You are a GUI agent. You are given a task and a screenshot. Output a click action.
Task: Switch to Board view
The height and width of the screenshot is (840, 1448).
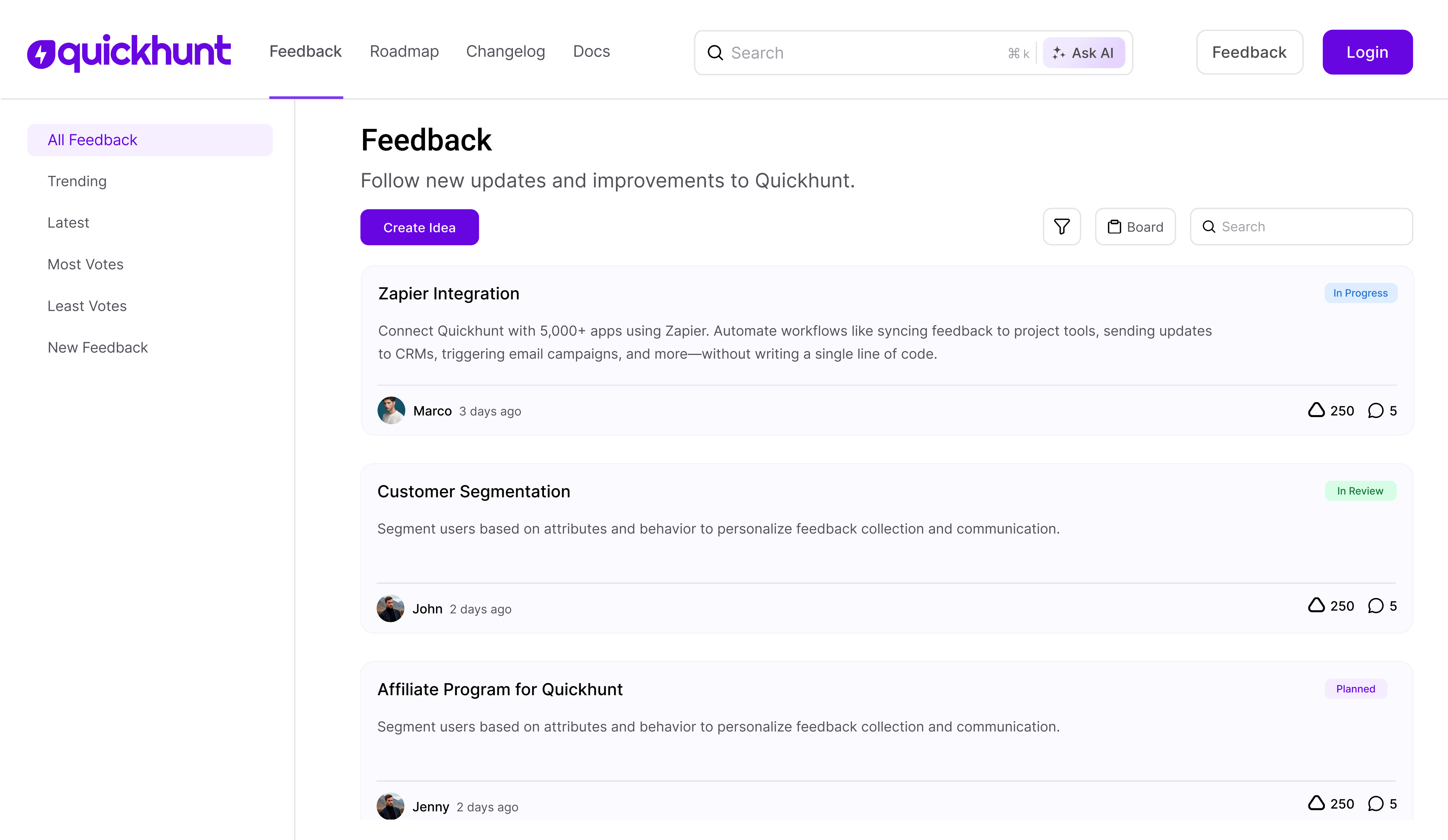coord(1135,226)
